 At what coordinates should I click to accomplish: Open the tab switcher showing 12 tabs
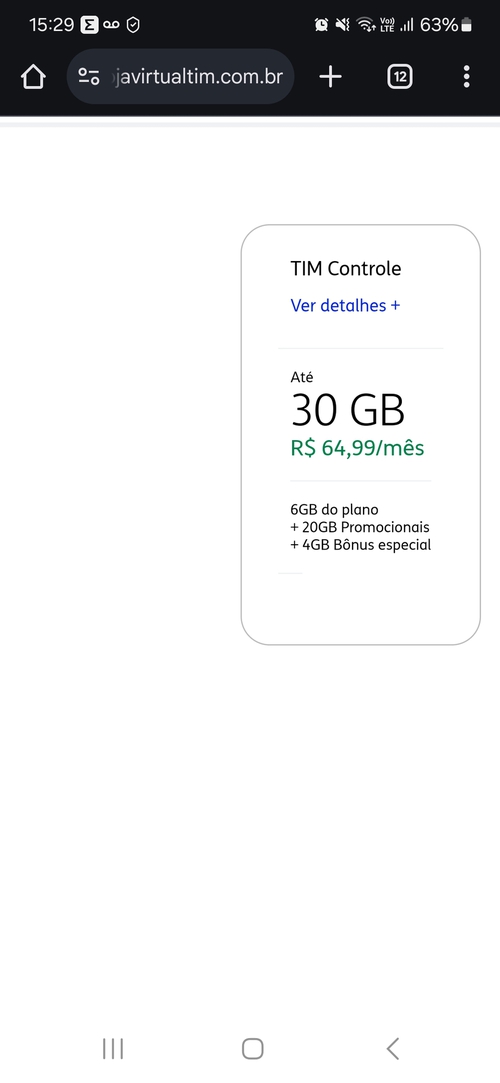(400, 77)
